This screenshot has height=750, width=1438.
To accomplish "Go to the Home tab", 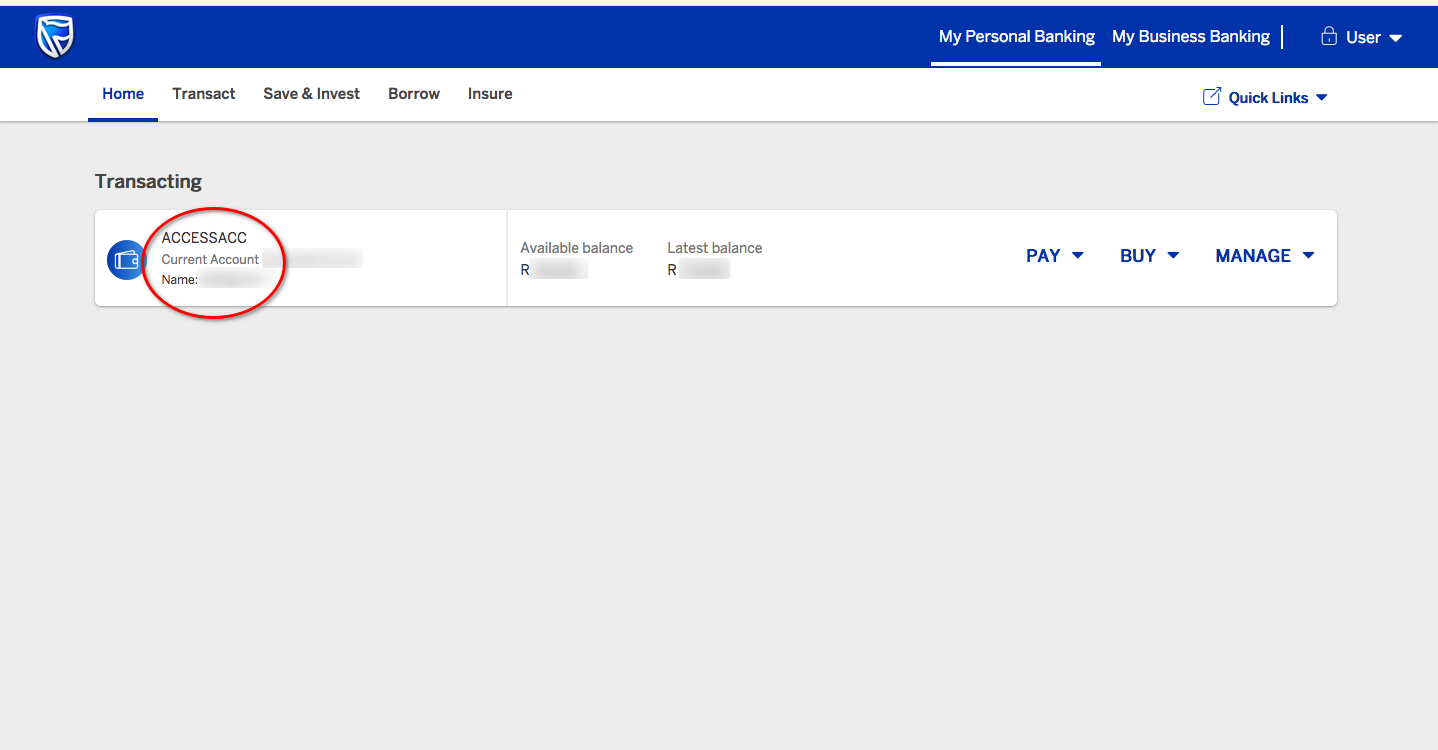I will [123, 94].
